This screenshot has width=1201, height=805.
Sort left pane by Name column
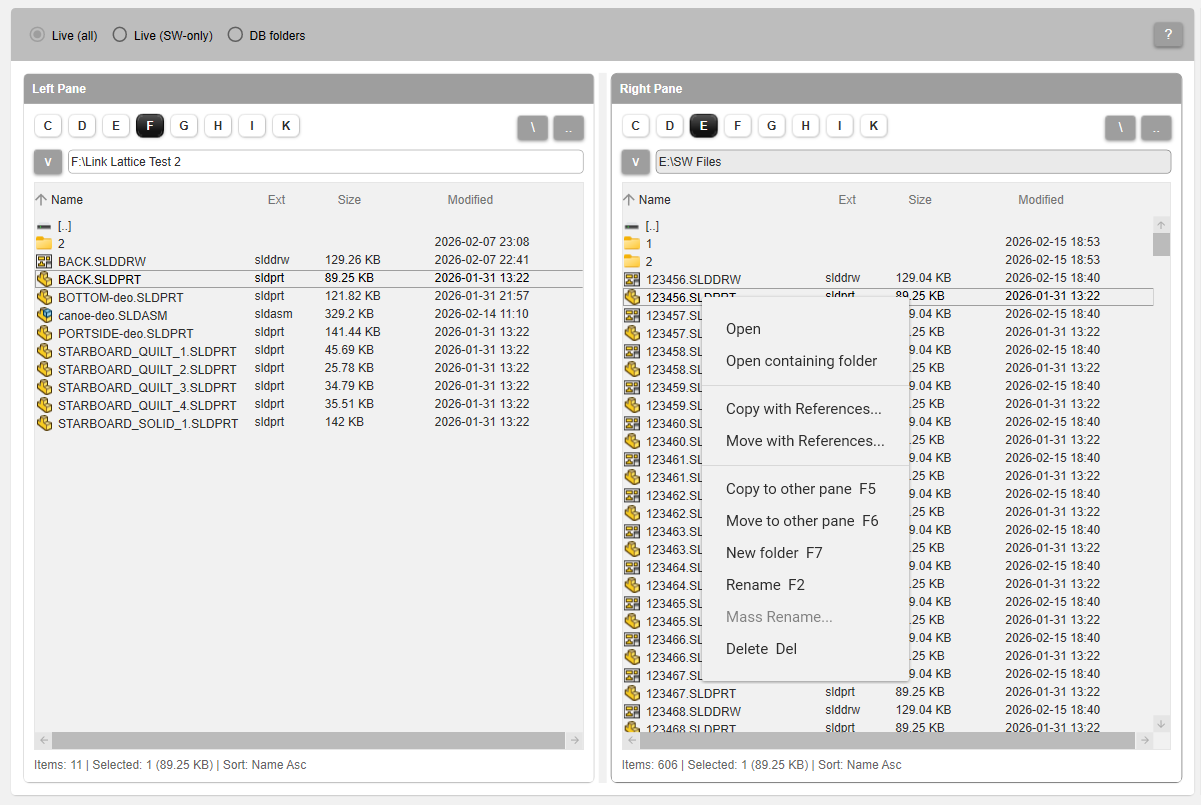pos(67,200)
